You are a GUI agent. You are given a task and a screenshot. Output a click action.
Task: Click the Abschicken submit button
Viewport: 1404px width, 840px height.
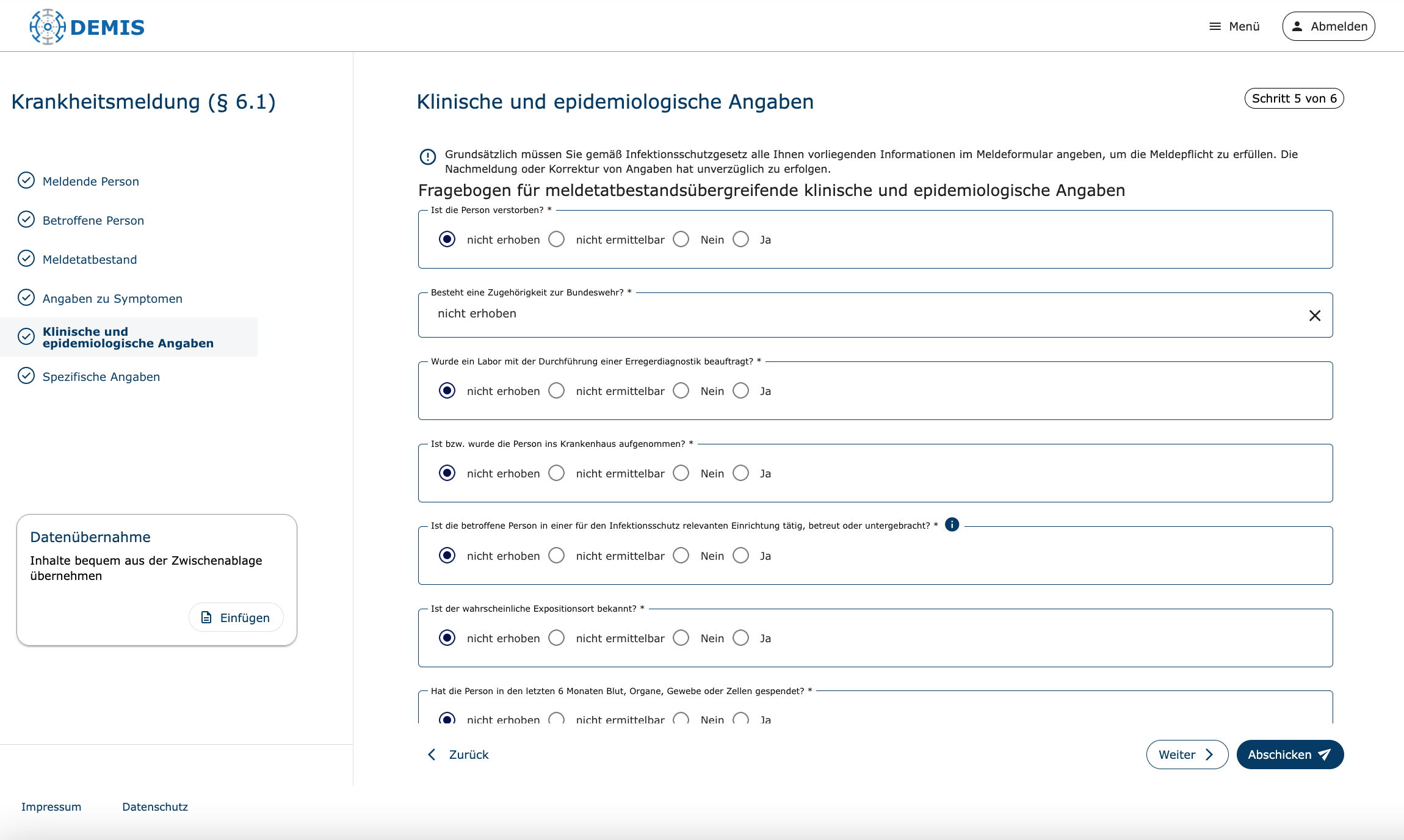coord(1289,755)
